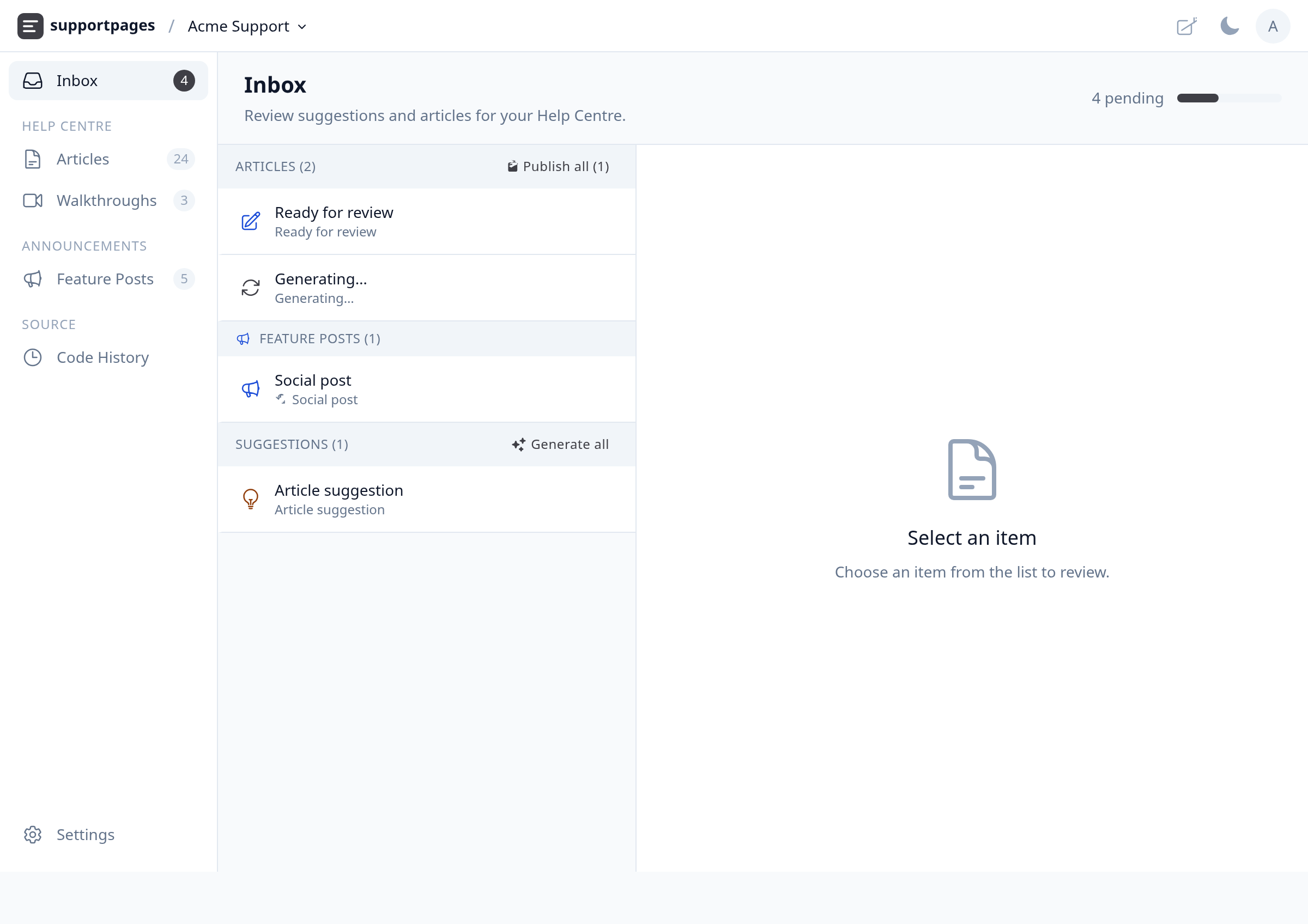Click the lightbulb icon on Article suggestion
This screenshot has height=924, width=1308.
pyautogui.click(x=251, y=499)
